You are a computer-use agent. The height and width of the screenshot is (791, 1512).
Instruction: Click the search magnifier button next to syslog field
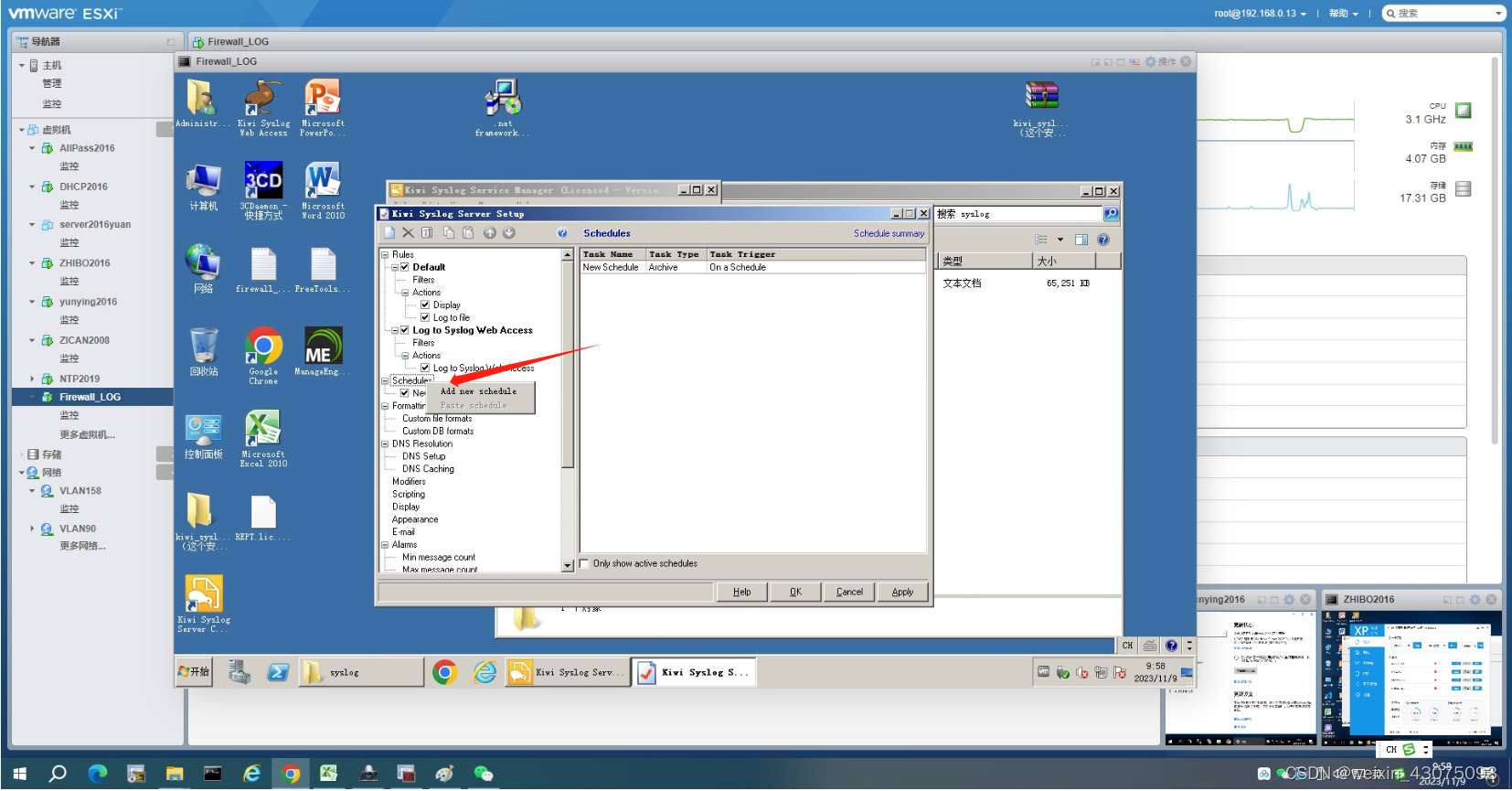(x=1111, y=214)
